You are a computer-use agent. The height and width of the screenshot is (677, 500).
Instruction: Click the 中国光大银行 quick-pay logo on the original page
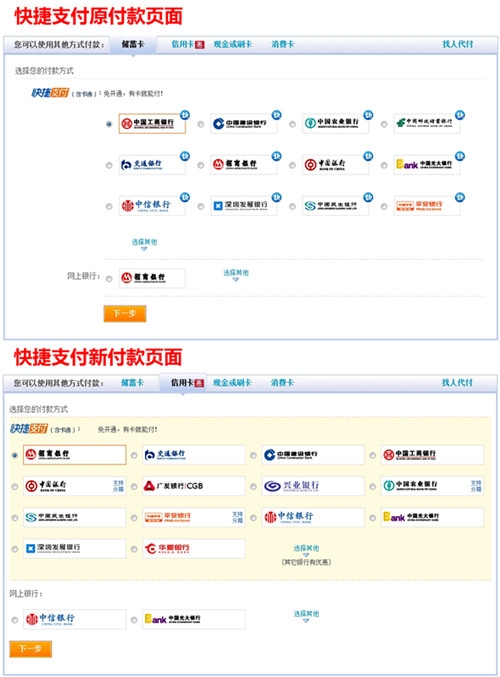pyautogui.click(x=427, y=165)
